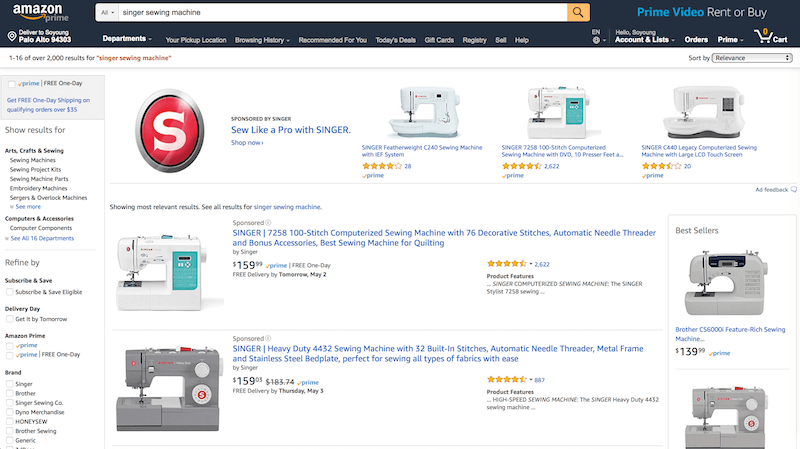Click the red Singer S logo
The image size is (800, 449).
[169, 131]
